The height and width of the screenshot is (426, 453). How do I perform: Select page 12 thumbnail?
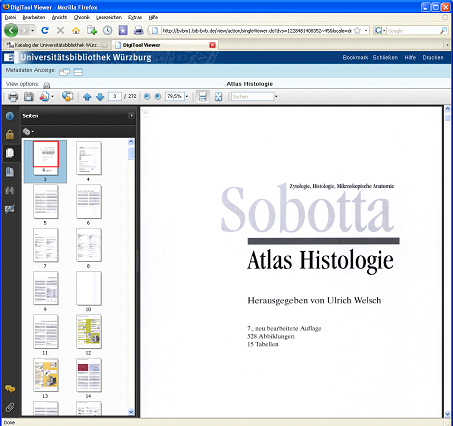[88, 332]
